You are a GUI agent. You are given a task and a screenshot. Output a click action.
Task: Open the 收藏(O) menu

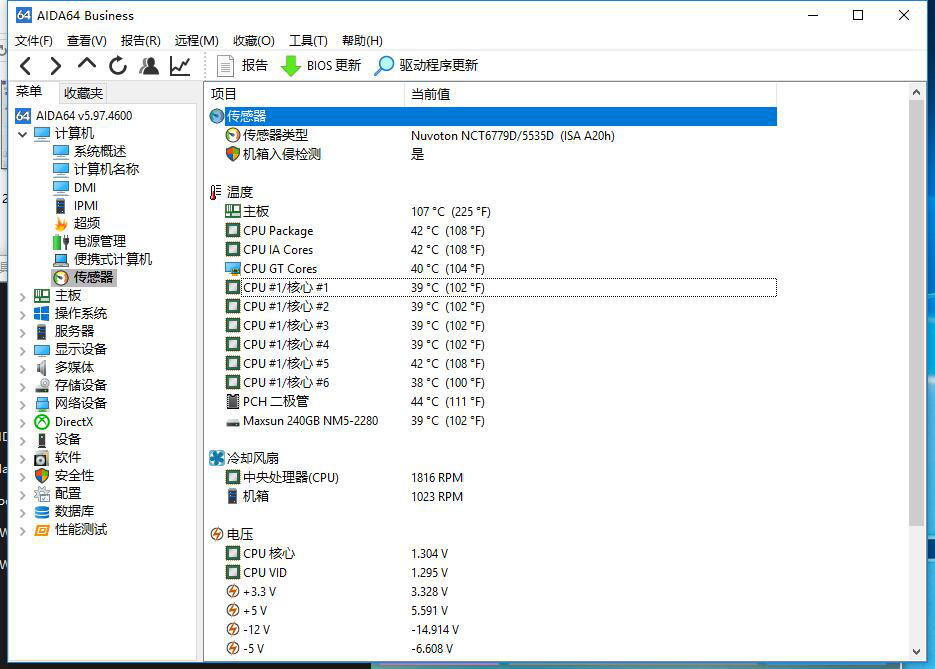pyautogui.click(x=253, y=41)
